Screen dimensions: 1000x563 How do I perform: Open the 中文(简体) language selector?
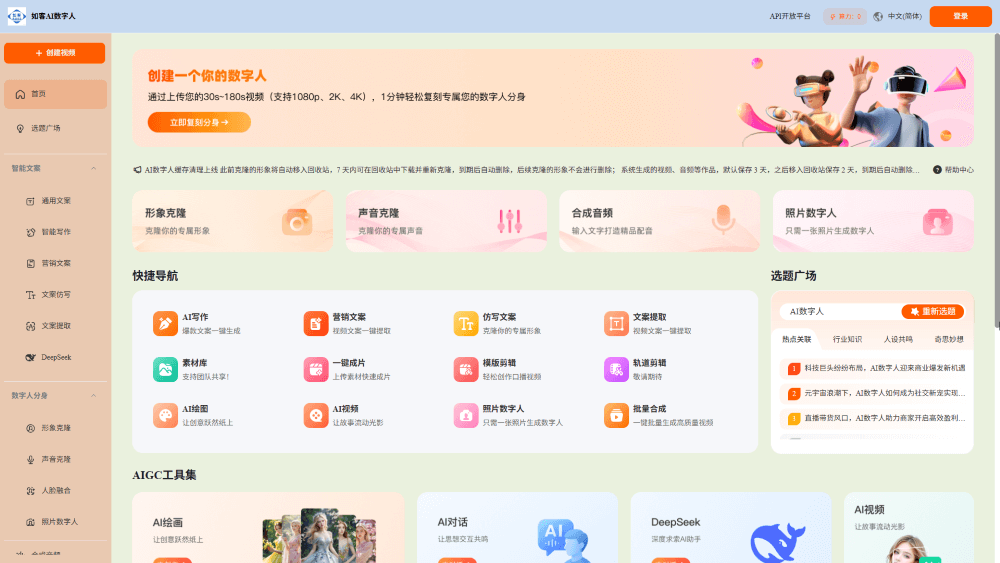click(898, 16)
